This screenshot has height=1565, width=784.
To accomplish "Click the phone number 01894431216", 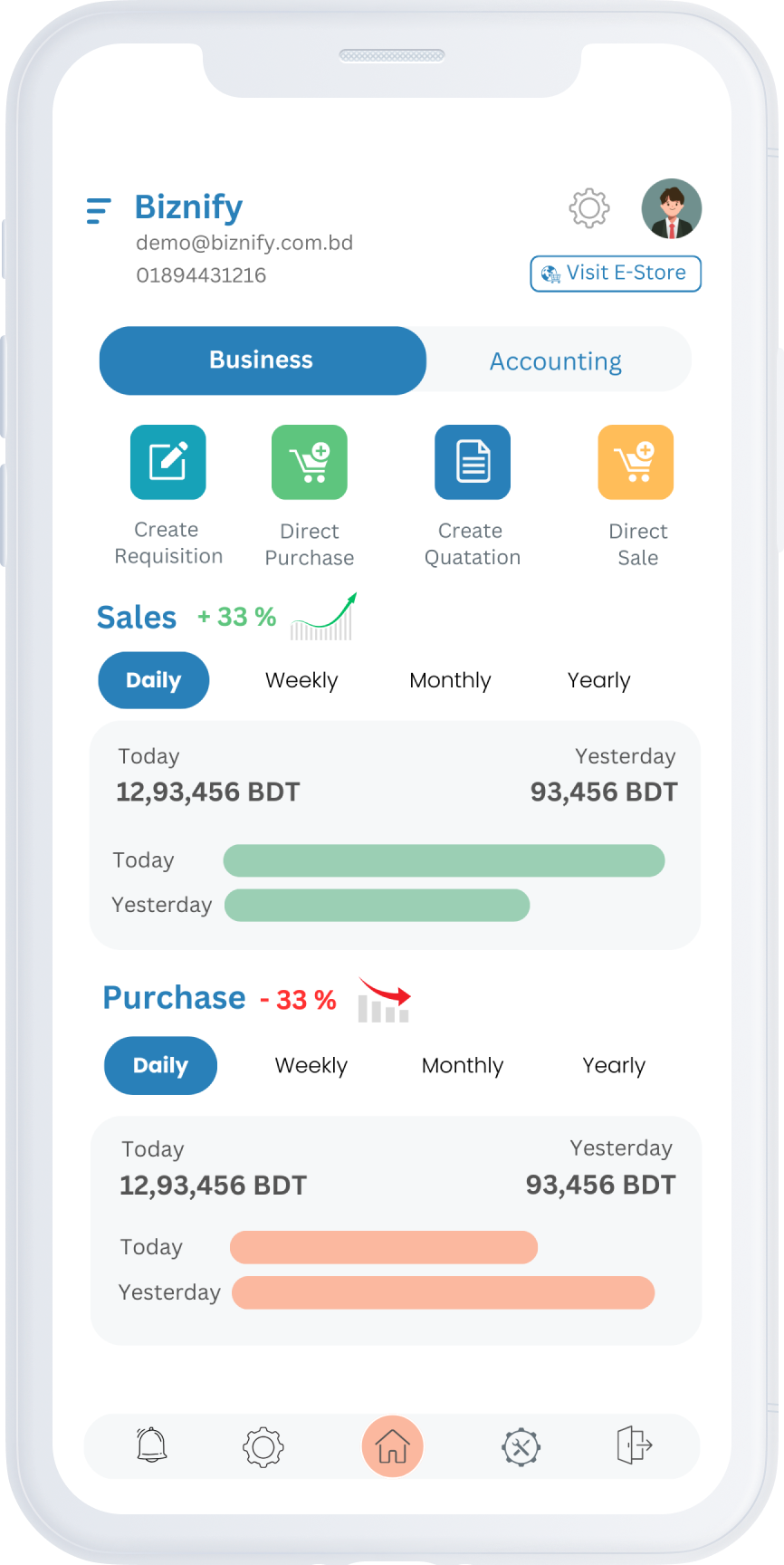I will (201, 275).
